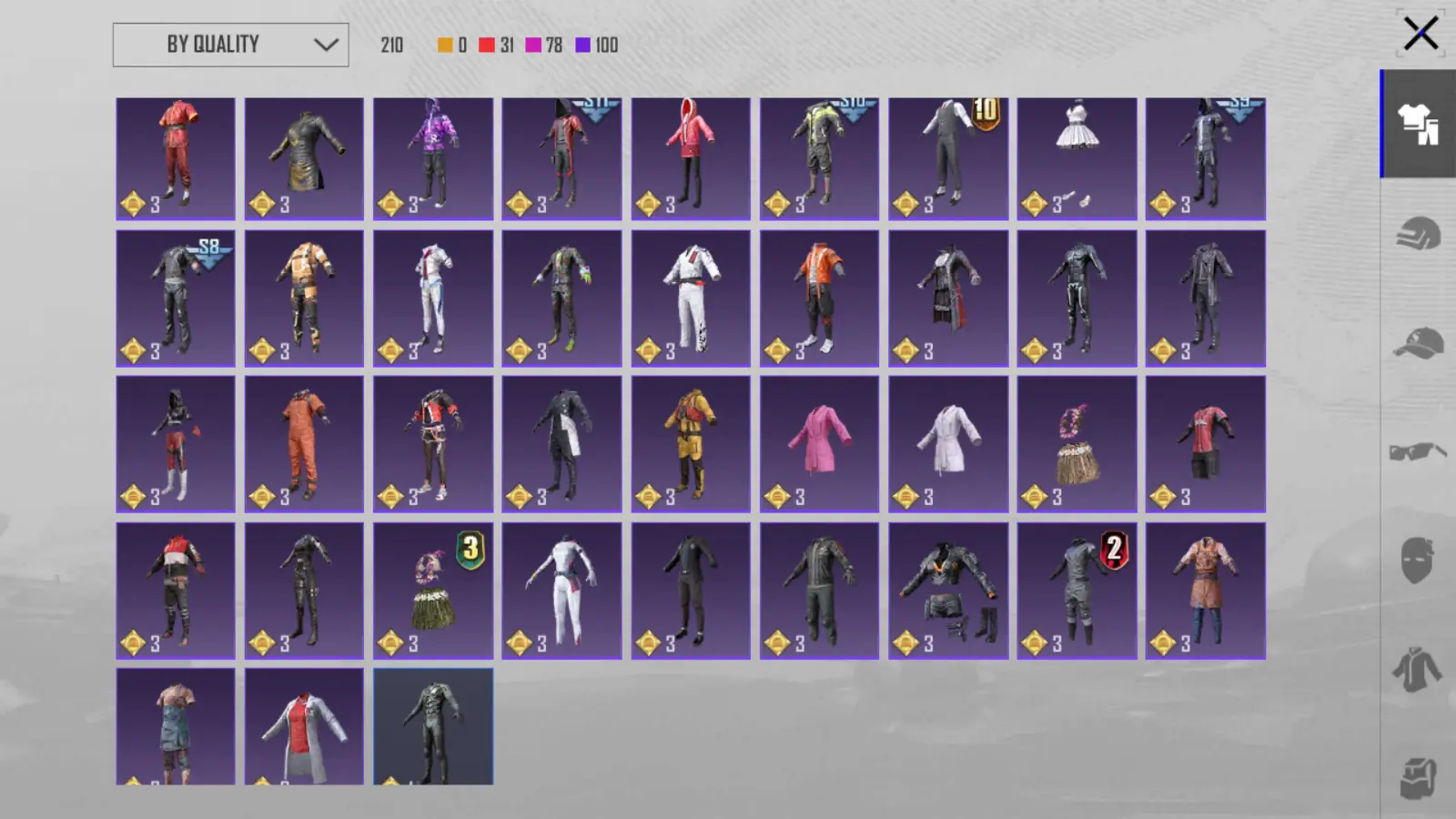Select the white dress outfit thumbnail
Image resolution: width=1456 pixels, height=819 pixels.
click(1077, 158)
